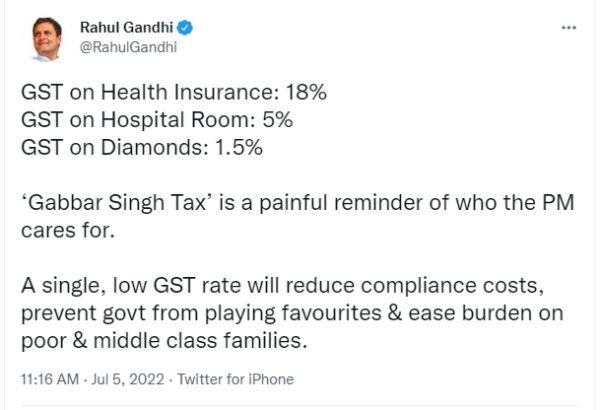Click the 'Gabbar Singh Tax' phrase
600x410 pixels.
(x=117, y=203)
